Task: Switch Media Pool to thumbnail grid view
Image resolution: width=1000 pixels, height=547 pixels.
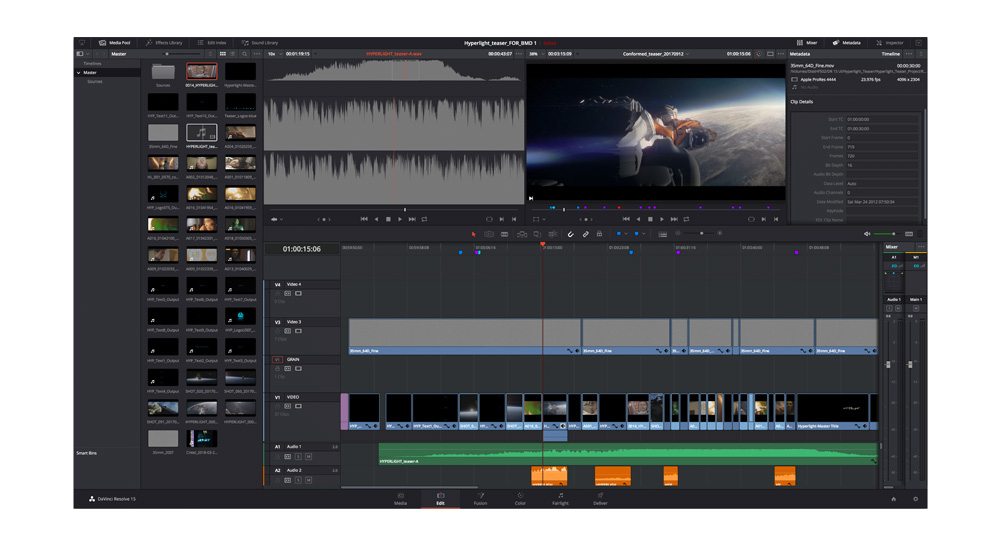Action: [222, 54]
